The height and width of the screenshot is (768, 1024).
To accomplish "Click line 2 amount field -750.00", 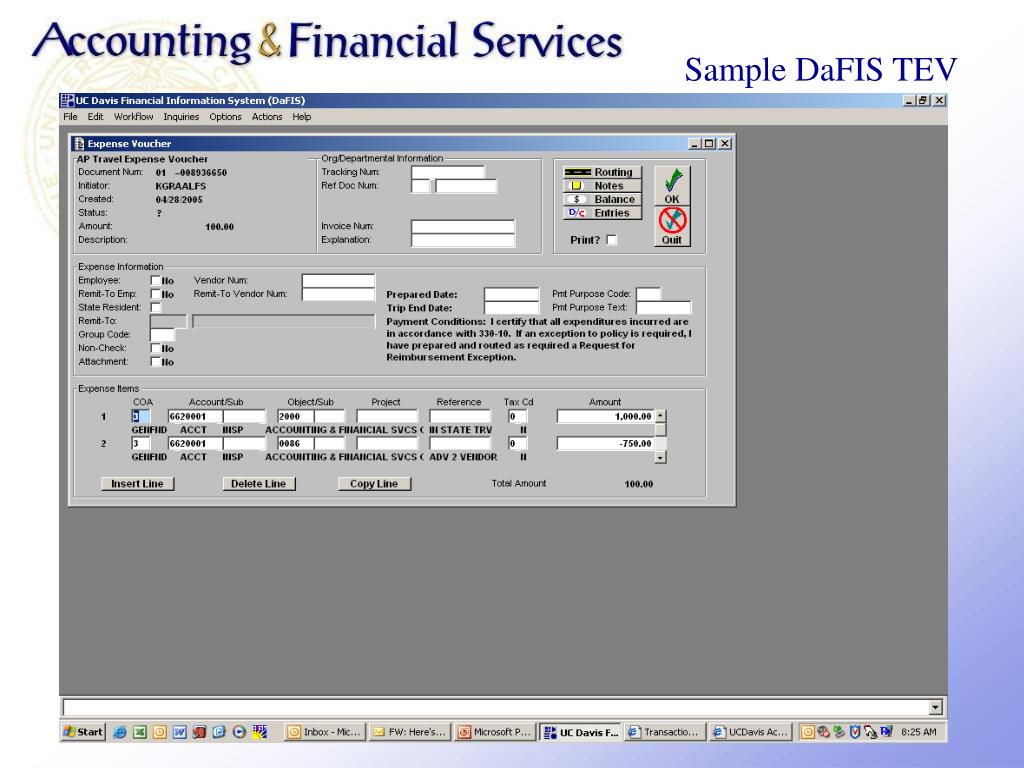I will (605, 443).
